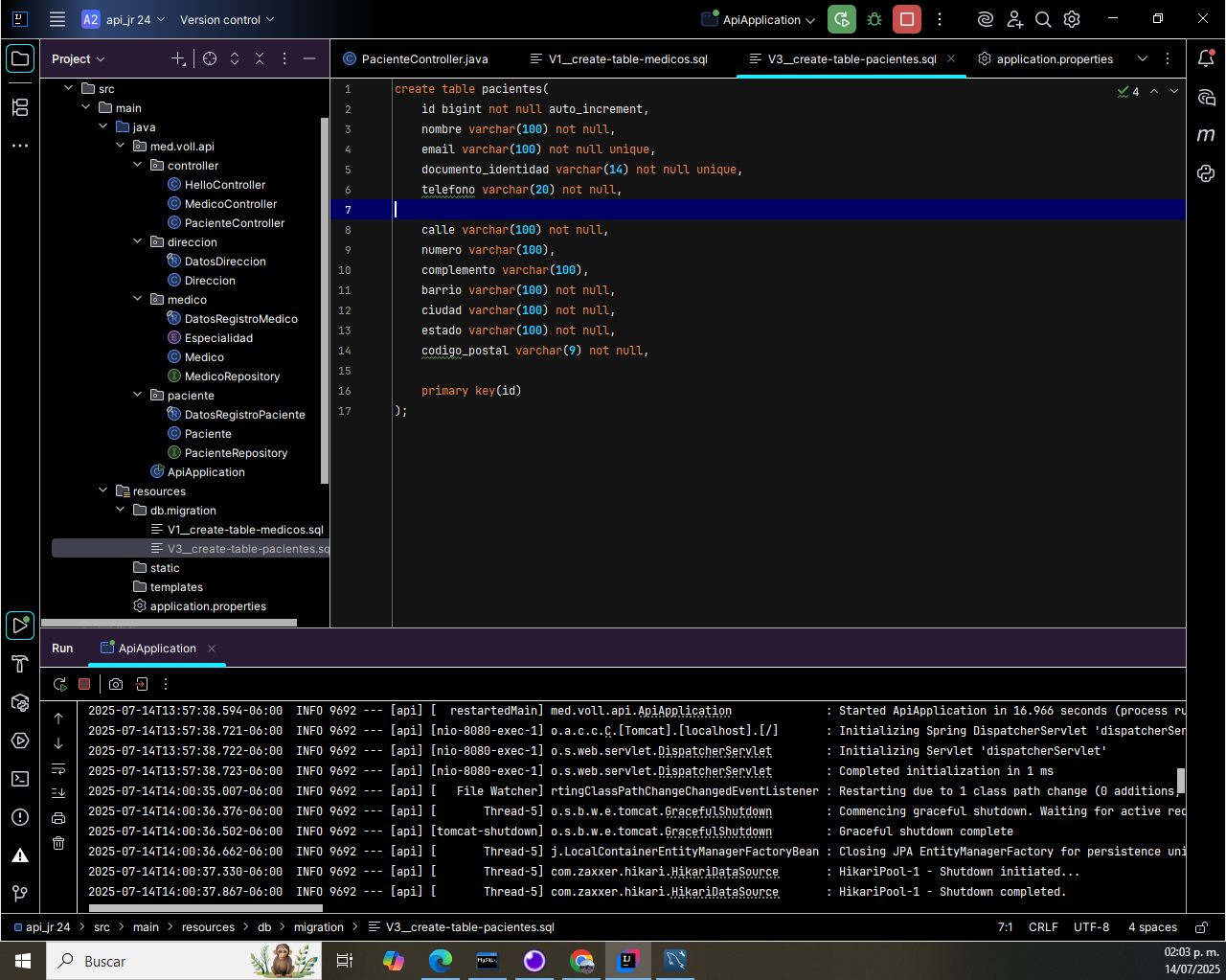Open the main hamburger menu
1226x980 pixels.
(x=57, y=19)
